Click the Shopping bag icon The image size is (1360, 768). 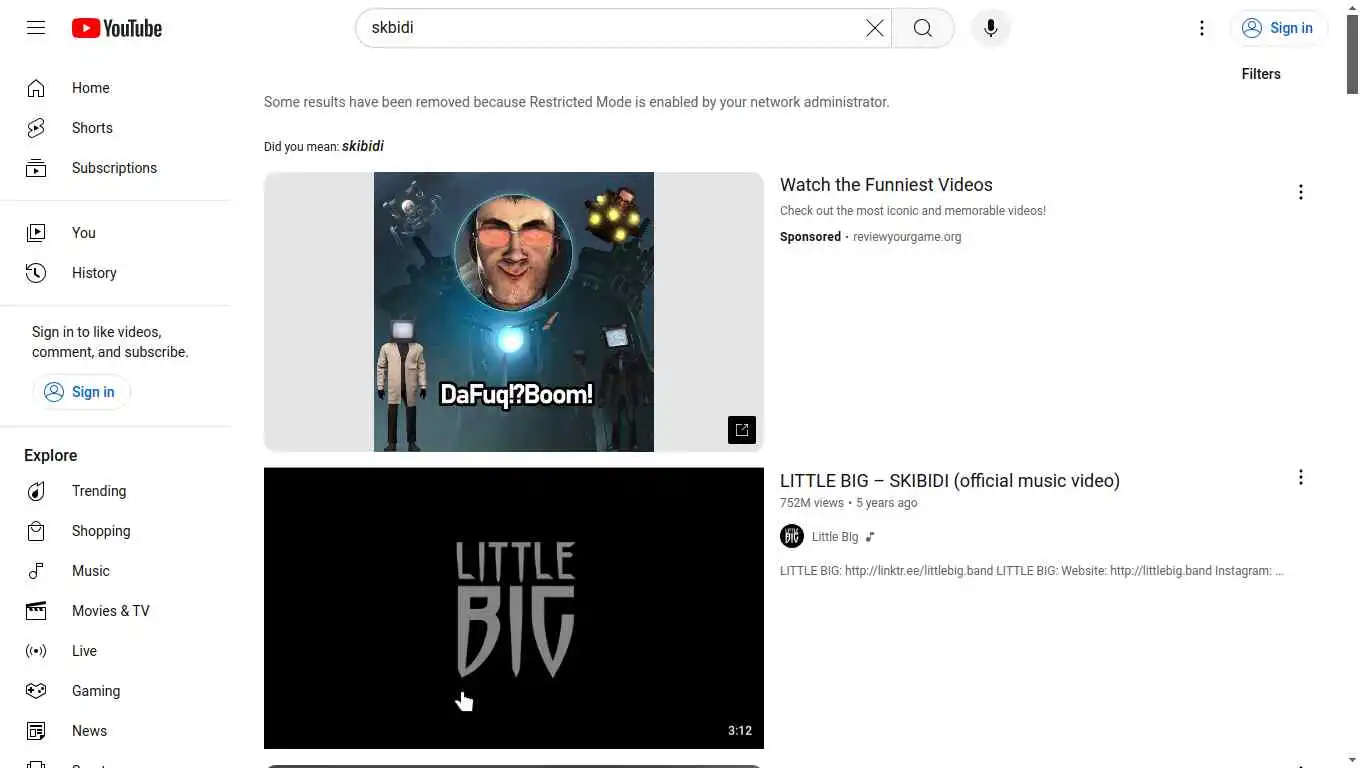click(36, 531)
